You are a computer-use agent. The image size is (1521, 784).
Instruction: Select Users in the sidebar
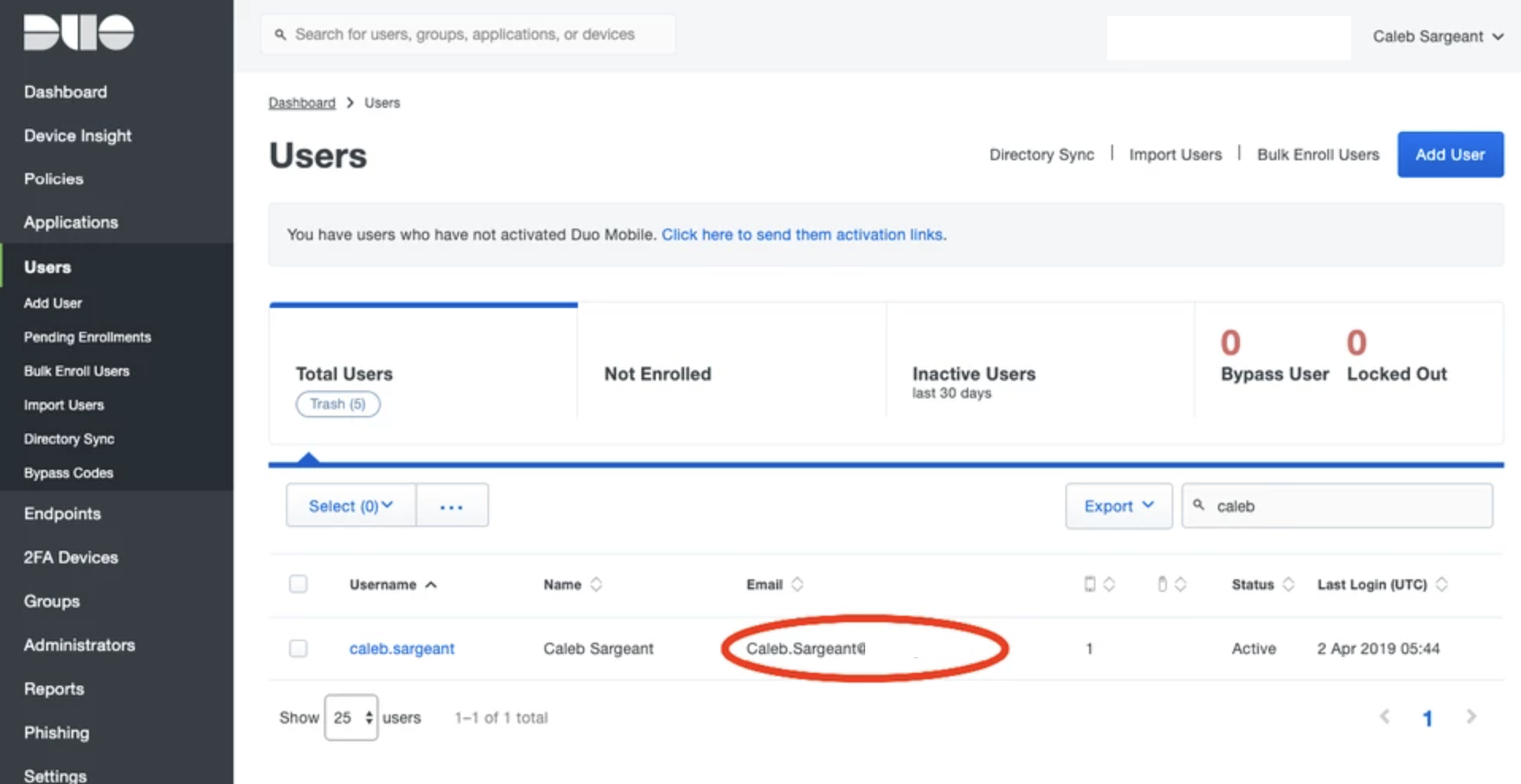tap(48, 267)
